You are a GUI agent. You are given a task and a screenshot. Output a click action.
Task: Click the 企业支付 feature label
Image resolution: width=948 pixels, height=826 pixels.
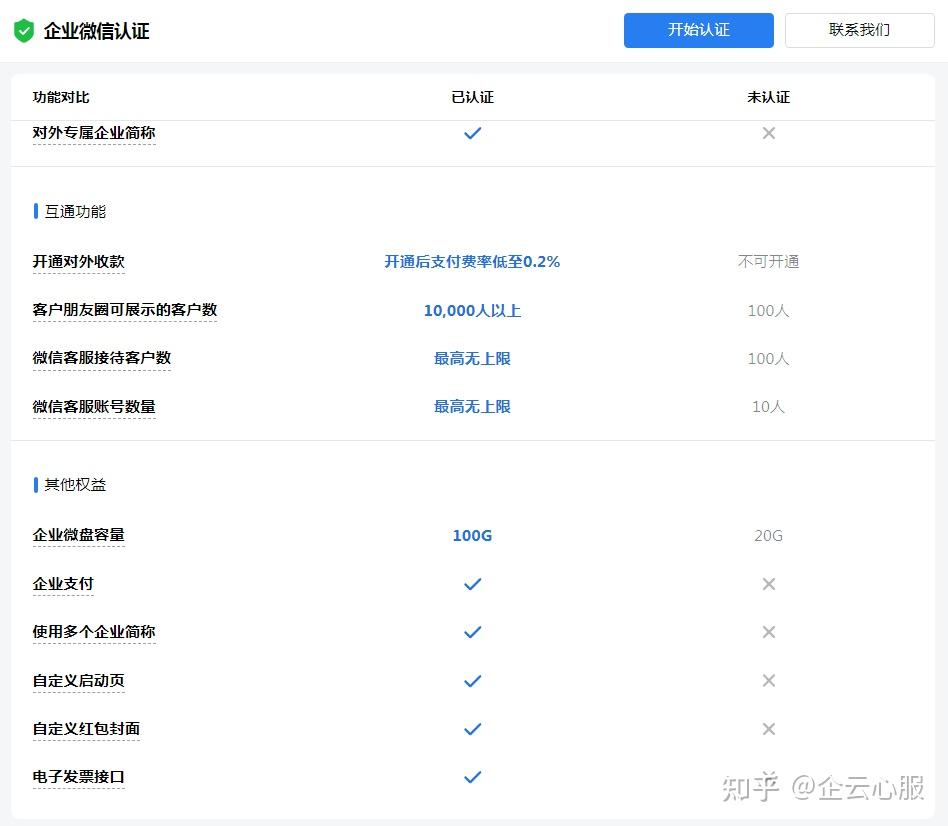[x=63, y=584]
